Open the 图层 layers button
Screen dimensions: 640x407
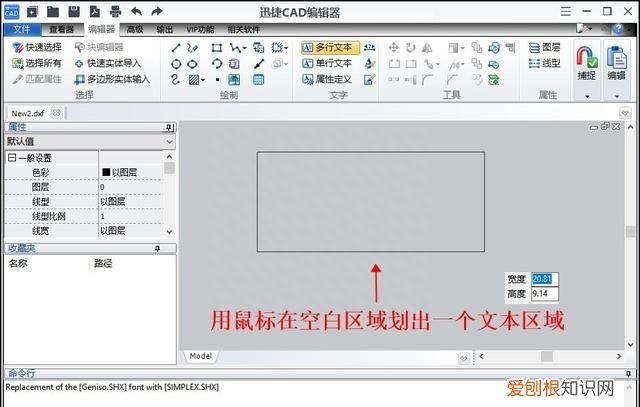tap(544, 48)
